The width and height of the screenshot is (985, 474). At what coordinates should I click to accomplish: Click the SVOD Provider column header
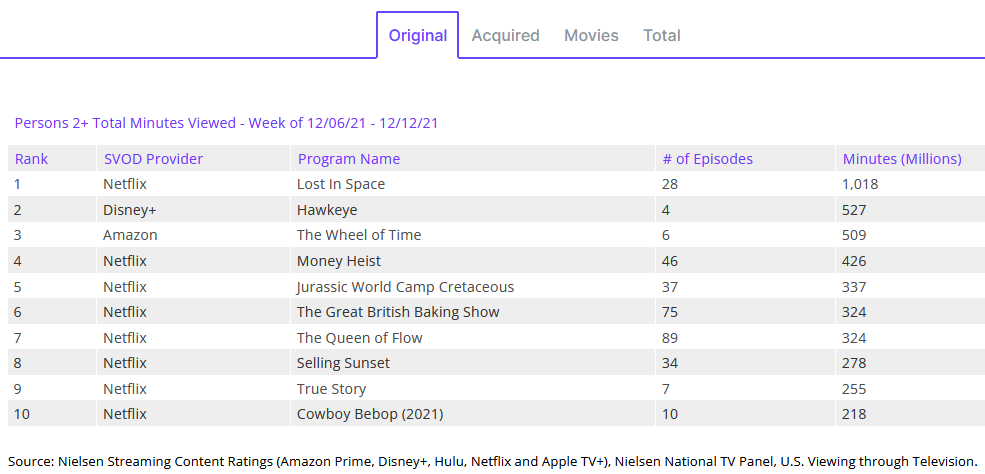click(153, 159)
